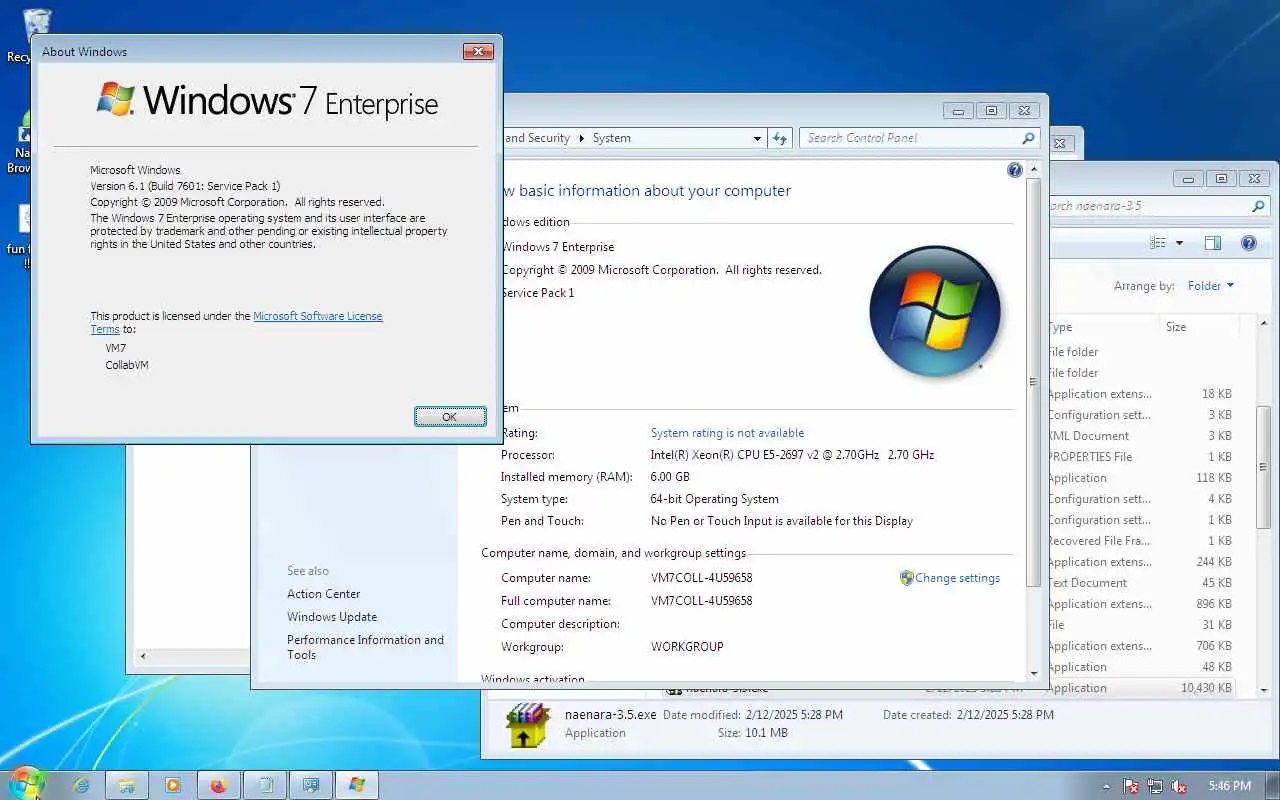Click the System breadcrumb in the address bar
Image resolution: width=1280 pixels, height=800 pixels.
(611, 138)
